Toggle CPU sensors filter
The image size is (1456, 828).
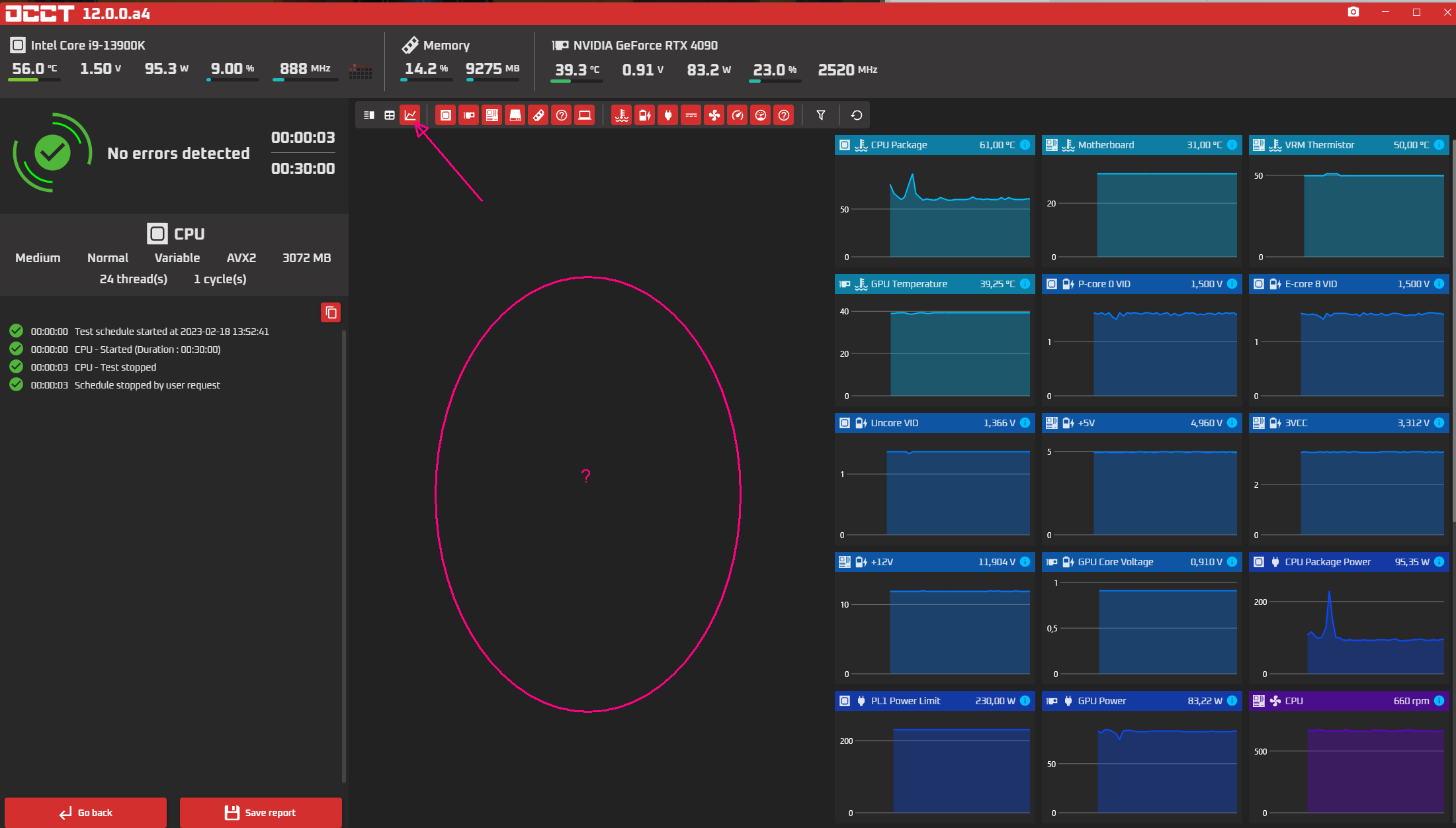pos(446,115)
